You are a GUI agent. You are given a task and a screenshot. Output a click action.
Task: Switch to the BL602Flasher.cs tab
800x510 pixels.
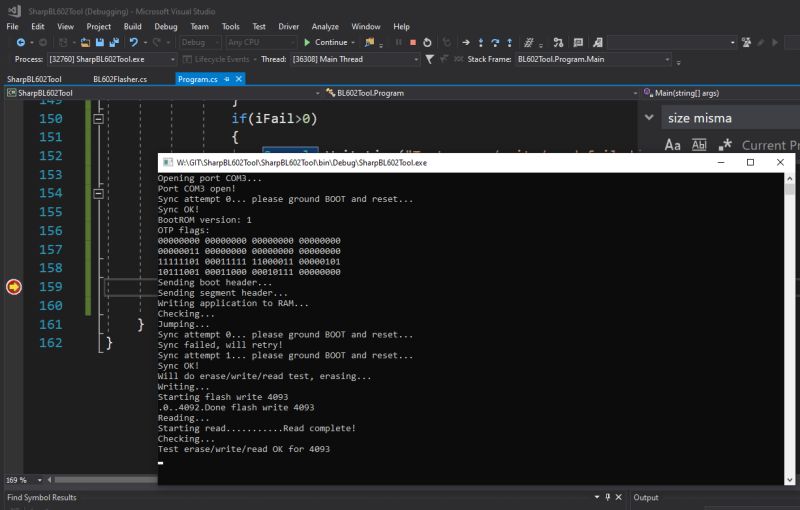coord(120,79)
